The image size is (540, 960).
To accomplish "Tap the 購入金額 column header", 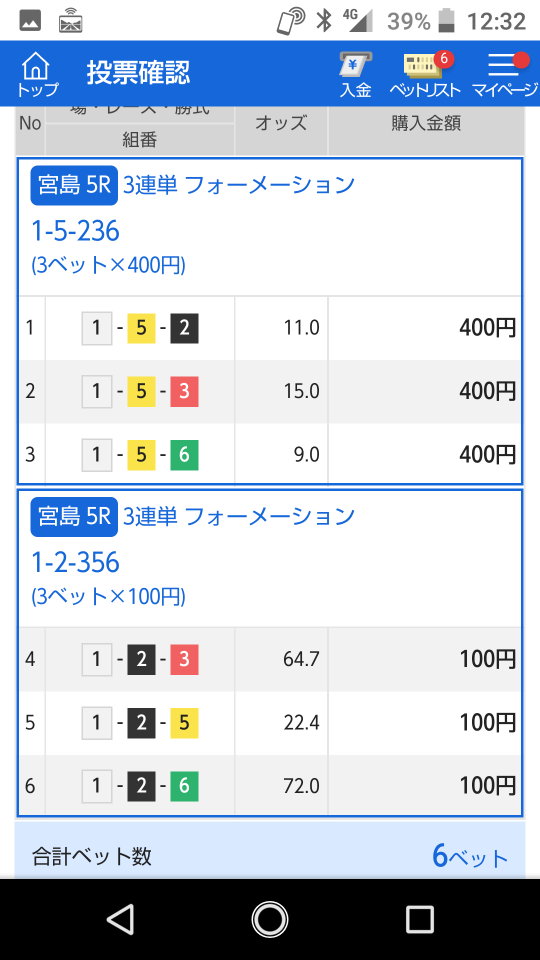I will point(426,124).
